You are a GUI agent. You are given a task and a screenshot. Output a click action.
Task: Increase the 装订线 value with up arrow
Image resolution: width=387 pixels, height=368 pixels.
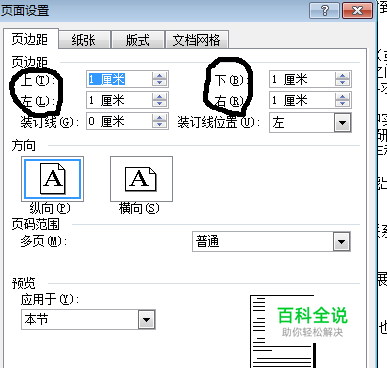(160, 117)
